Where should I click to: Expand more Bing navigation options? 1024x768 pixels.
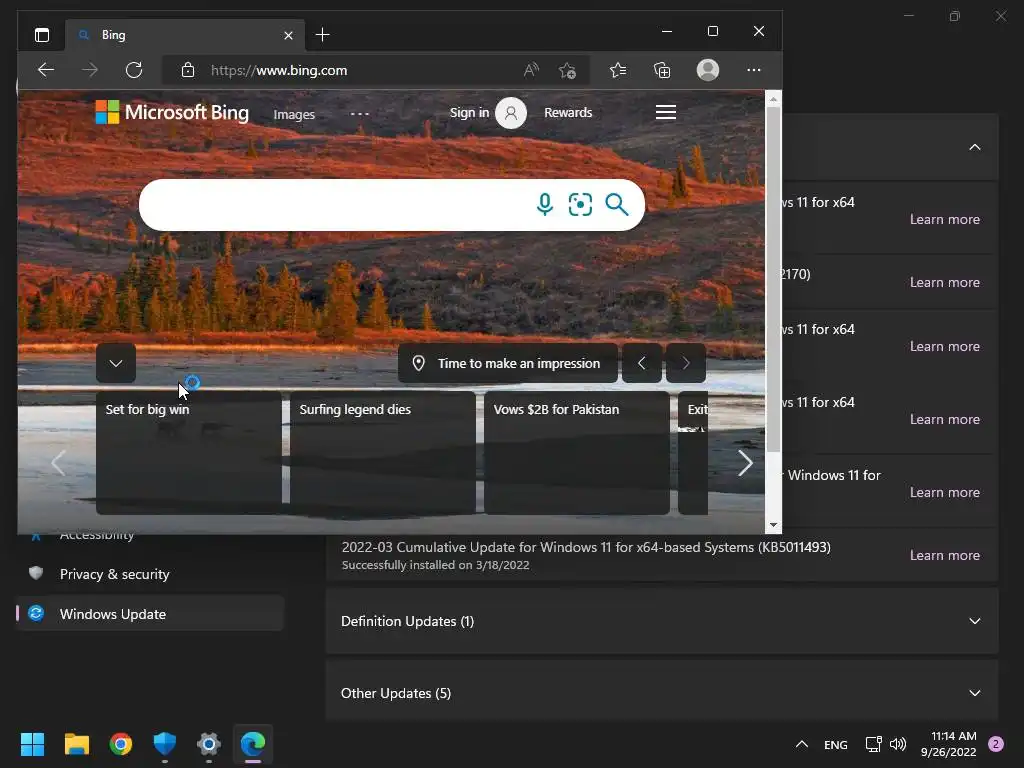tap(360, 114)
